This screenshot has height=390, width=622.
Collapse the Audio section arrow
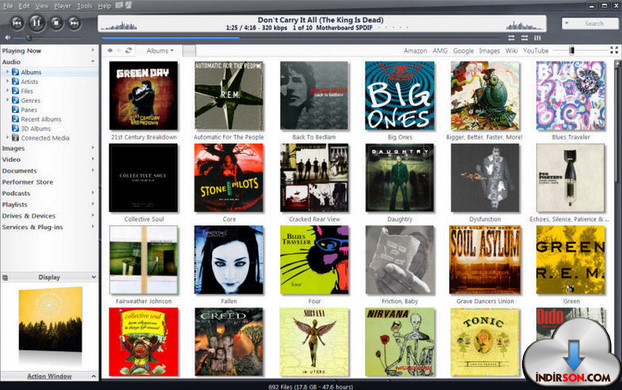point(93,61)
